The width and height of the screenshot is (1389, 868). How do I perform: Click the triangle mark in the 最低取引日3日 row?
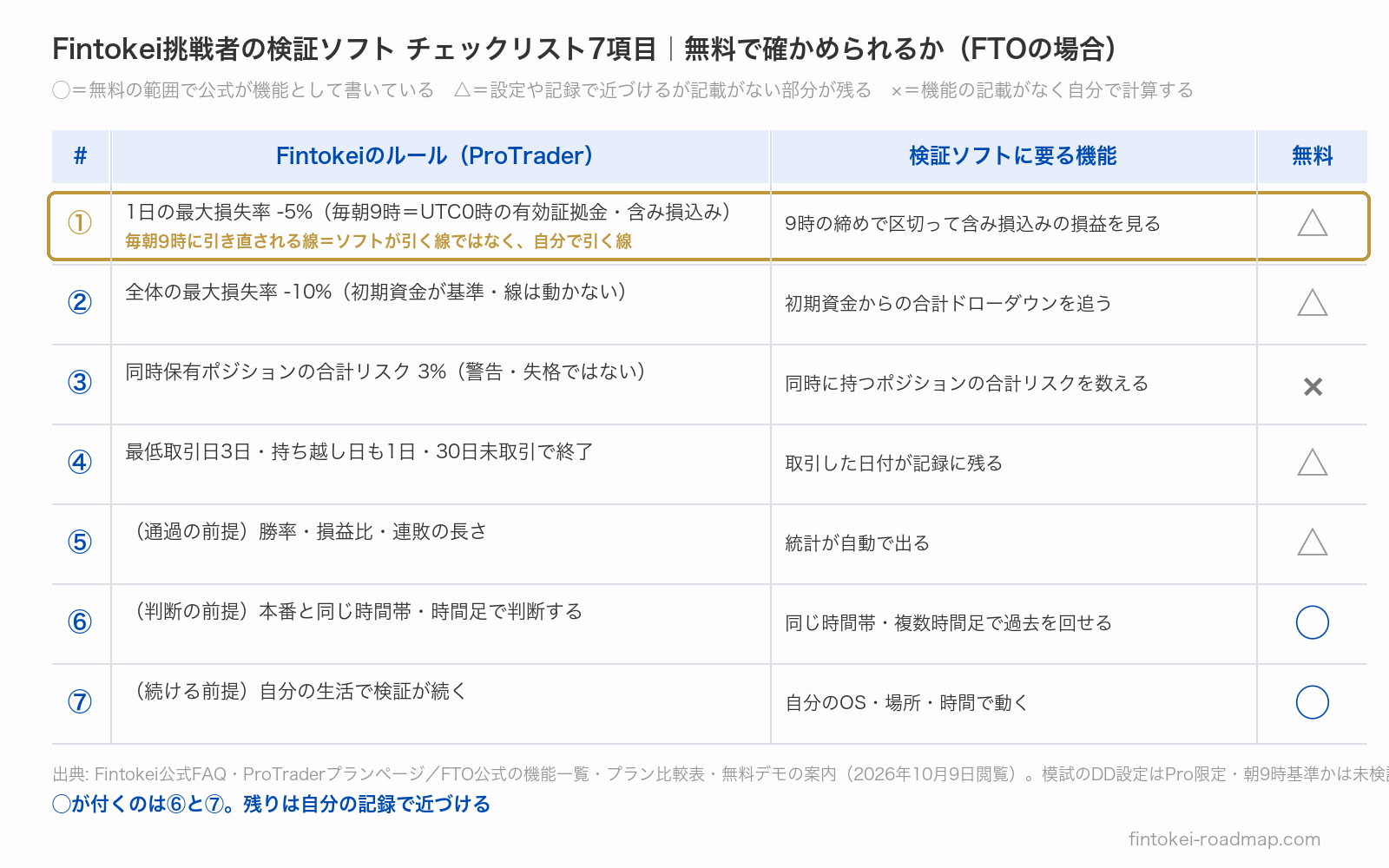1312,464
